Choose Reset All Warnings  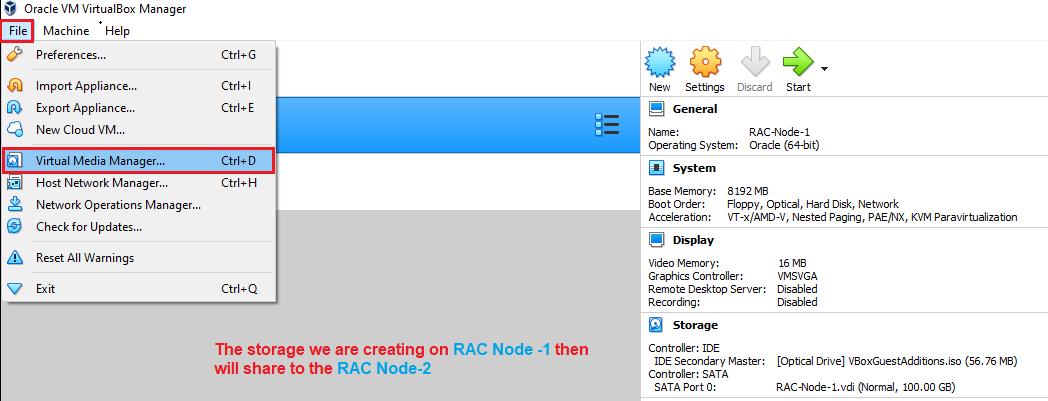pos(138,257)
